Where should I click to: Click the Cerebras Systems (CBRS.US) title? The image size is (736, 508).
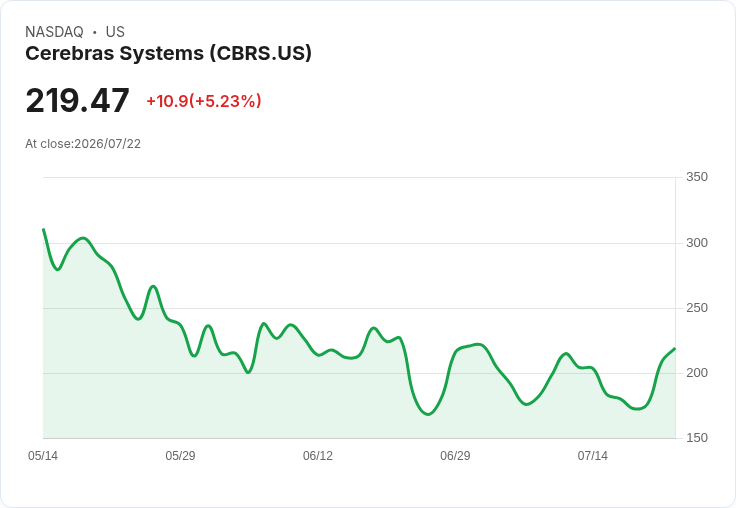pyautogui.click(x=169, y=54)
